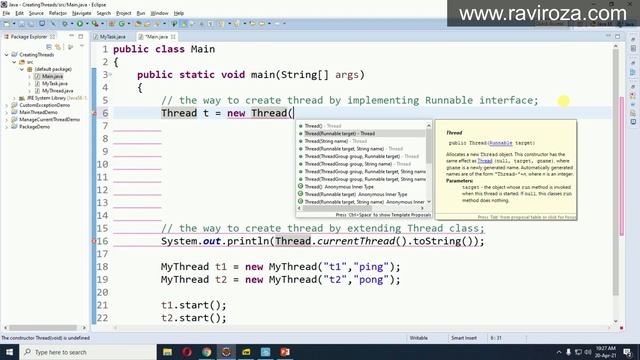Click the New Java Class green C icon
The width and height of the screenshot is (640, 360).
tap(121, 24)
